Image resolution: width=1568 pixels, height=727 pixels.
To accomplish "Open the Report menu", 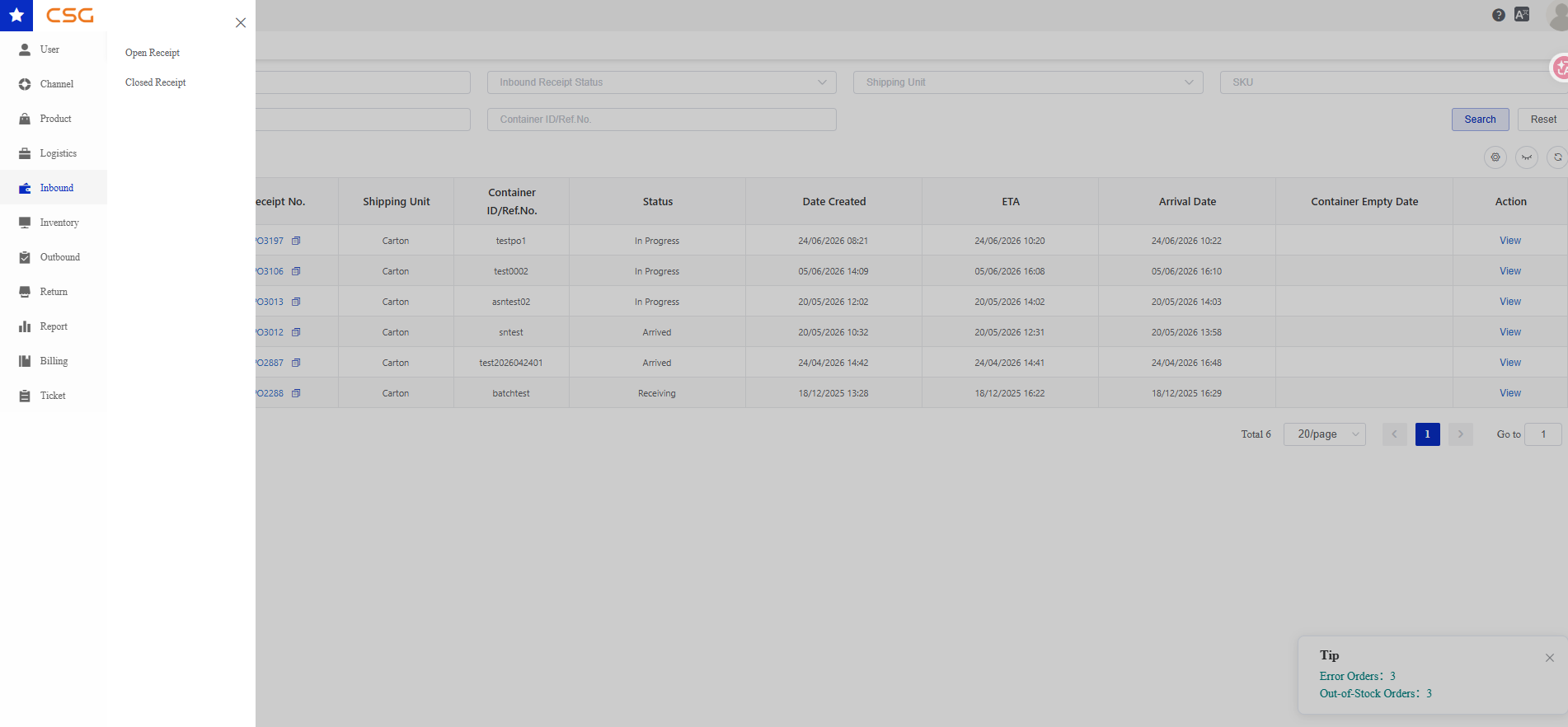I will tap(54, 326).
